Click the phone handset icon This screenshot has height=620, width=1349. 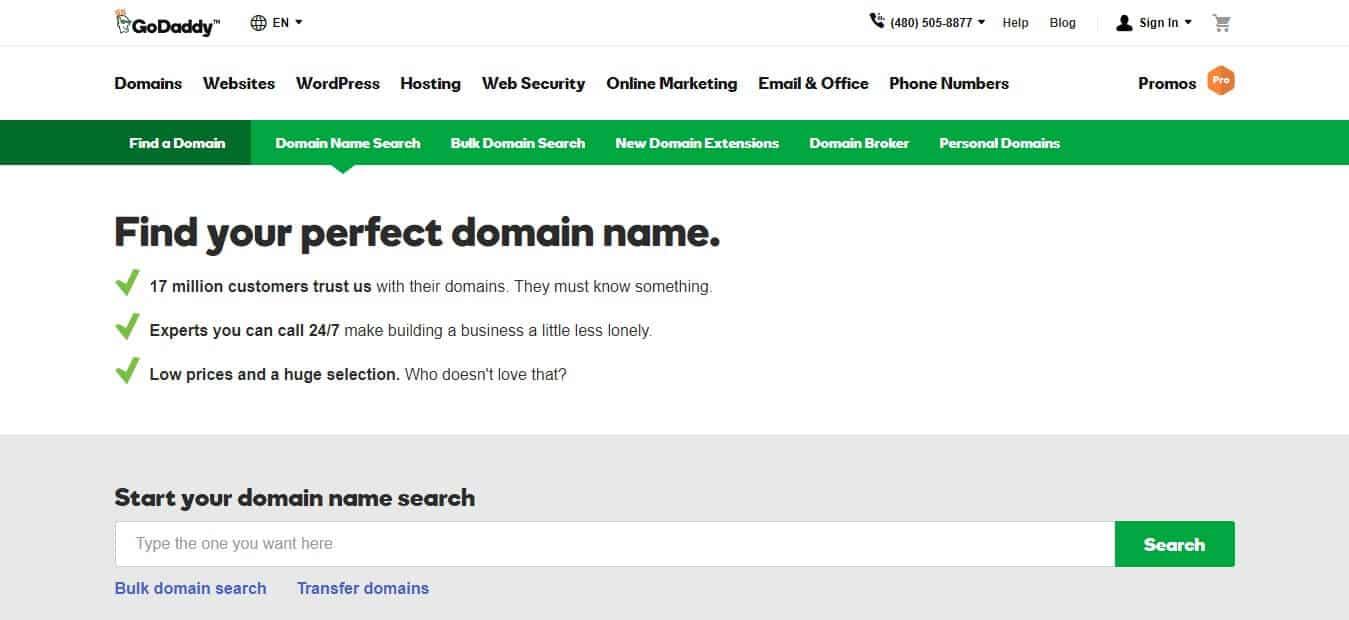click(x=877, y=21)
